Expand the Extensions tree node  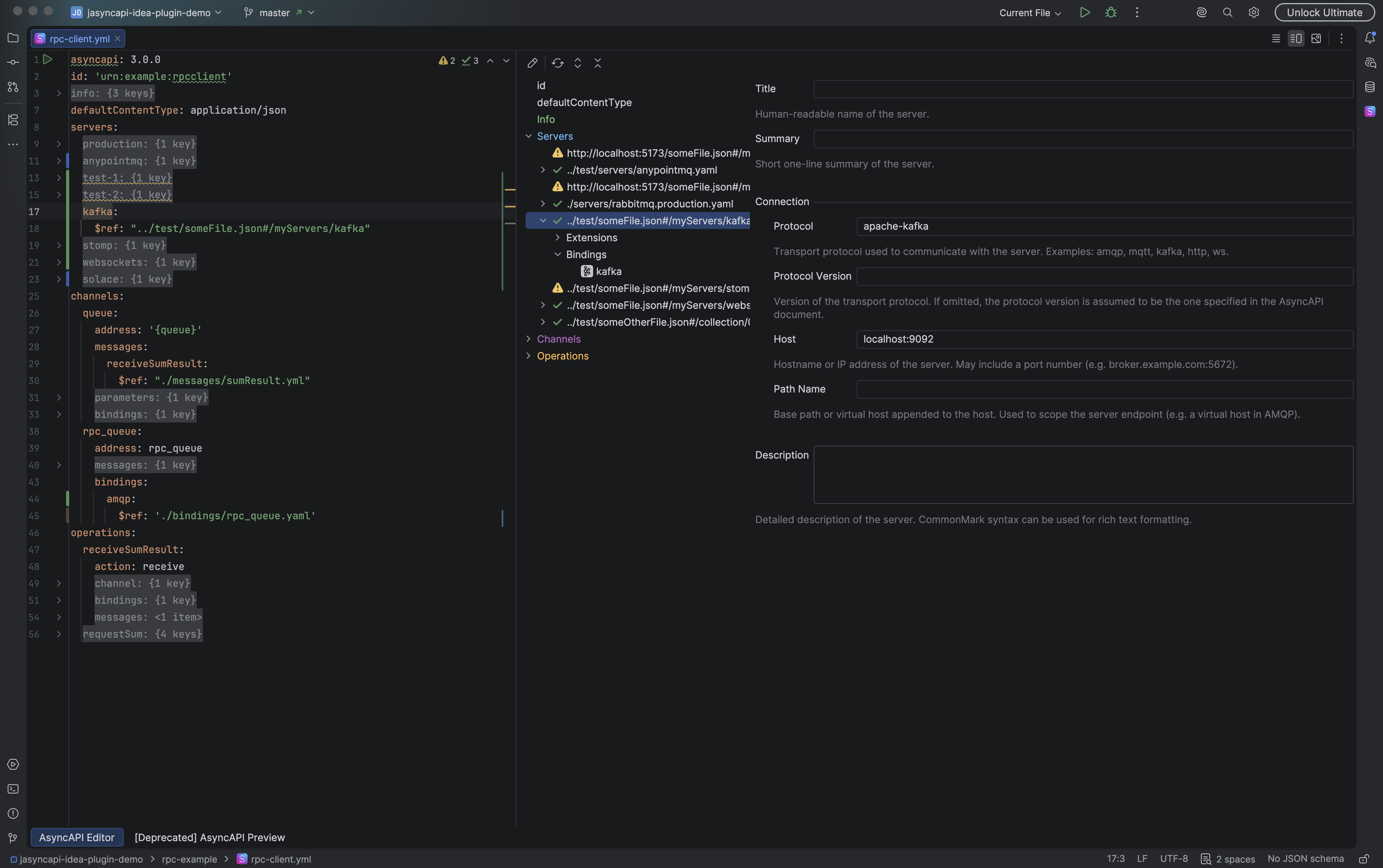(557, 237)
